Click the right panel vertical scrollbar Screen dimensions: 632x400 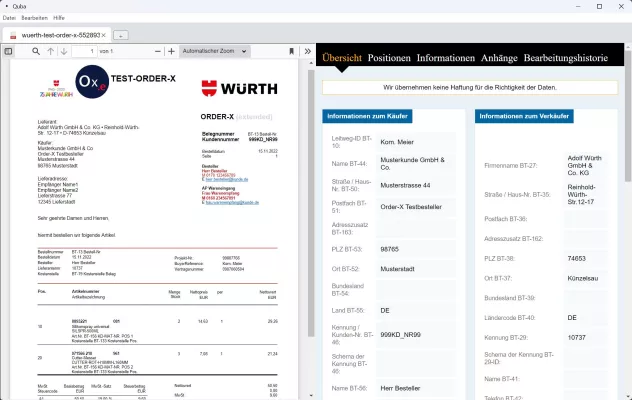click(x=628, y=117)
